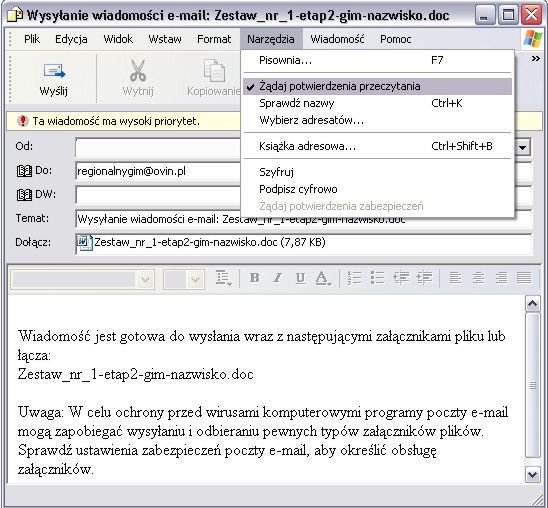Open Książka adresowa... from menu
This screenshot has height=508, width=548.
click(377, 146)
